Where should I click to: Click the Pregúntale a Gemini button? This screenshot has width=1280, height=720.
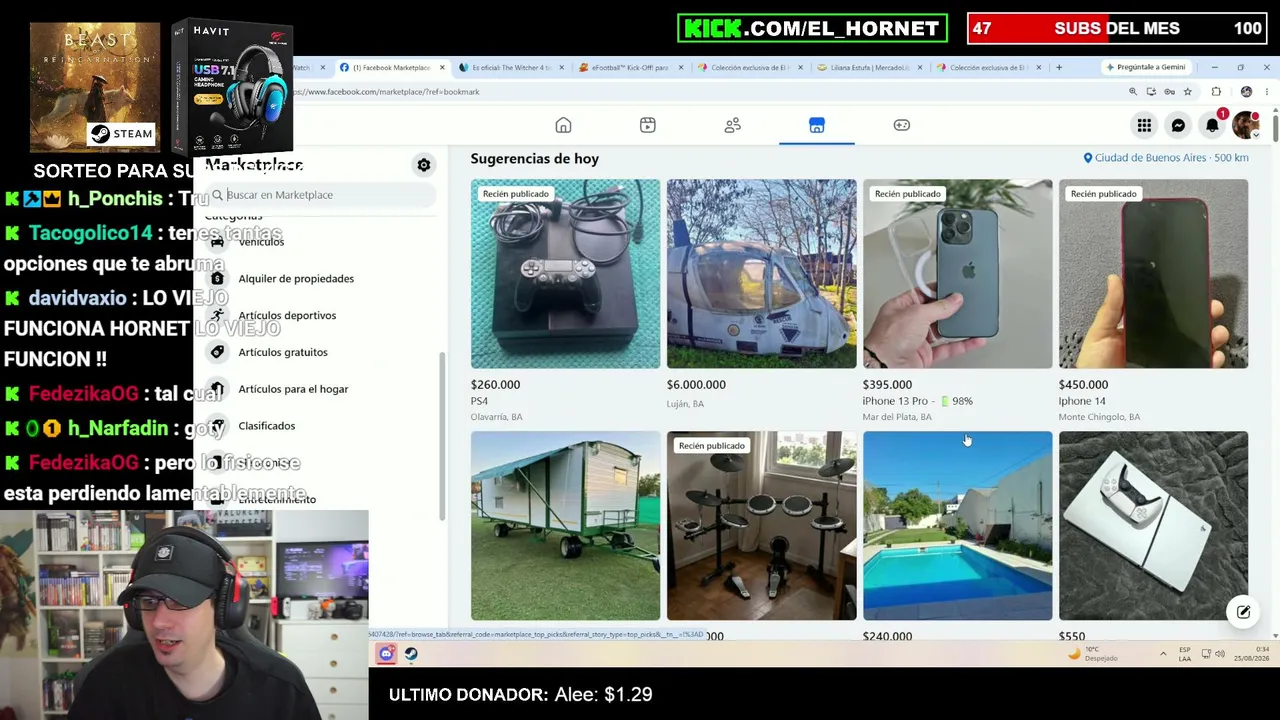(x=1146, y=68)
